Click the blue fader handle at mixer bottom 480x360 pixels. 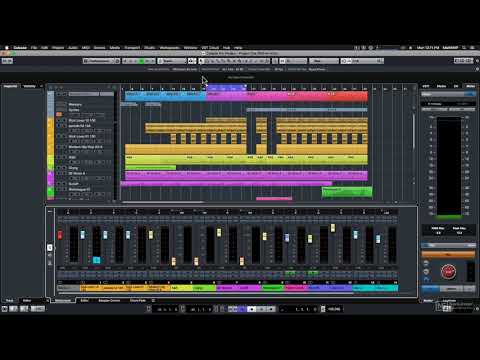tap(97, 260)
